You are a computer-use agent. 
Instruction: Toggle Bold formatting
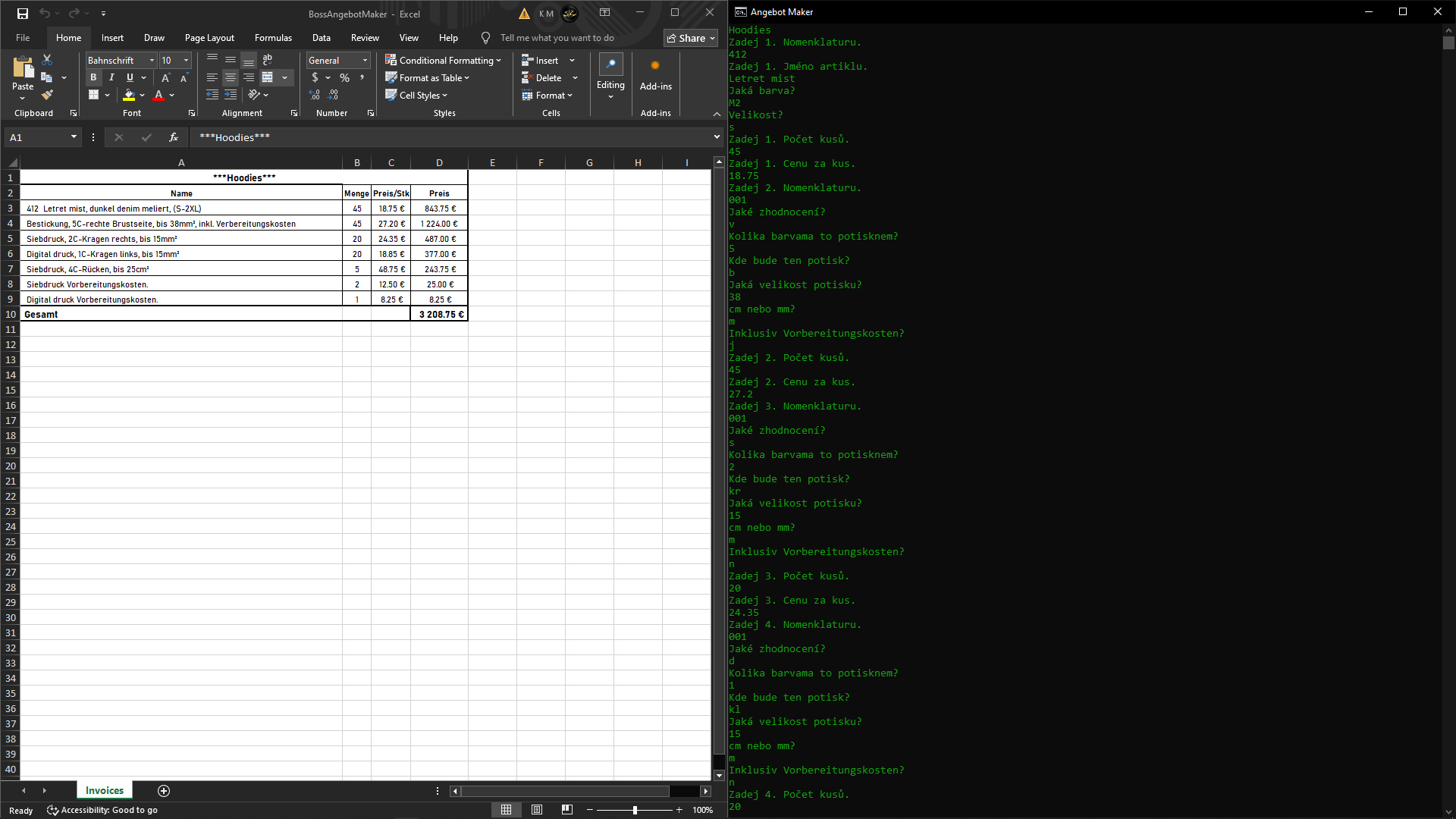pos(93,77)
